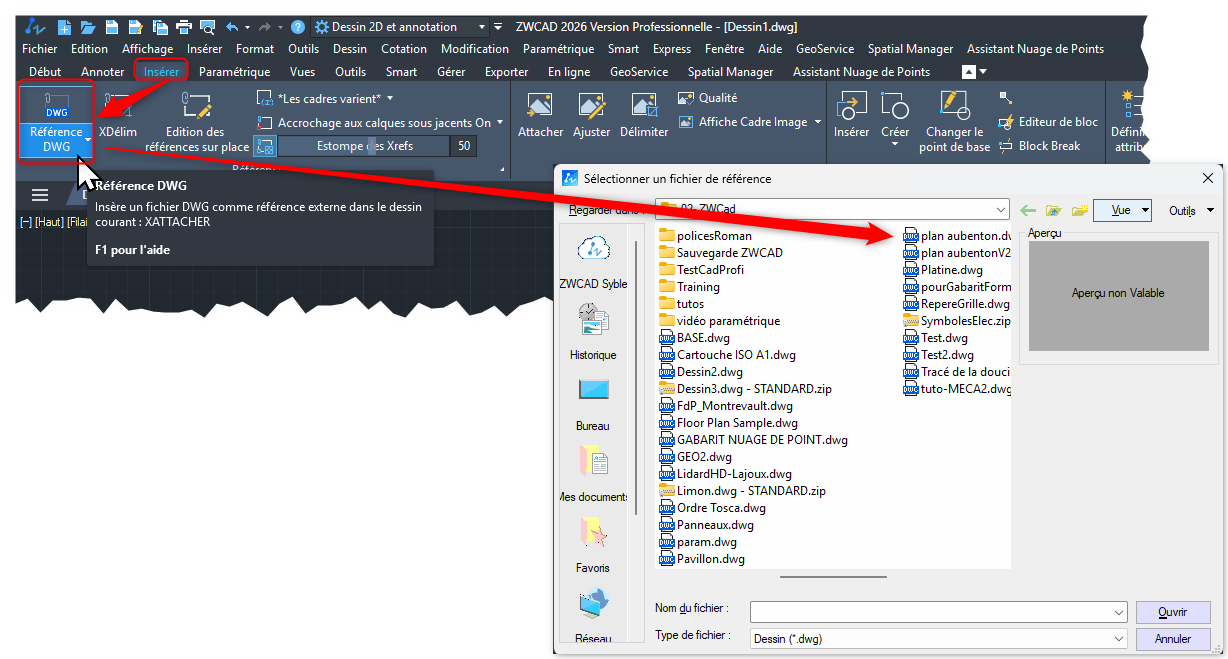
Task: Toggle the Xref fading icon button
Action: pos(264,146)
